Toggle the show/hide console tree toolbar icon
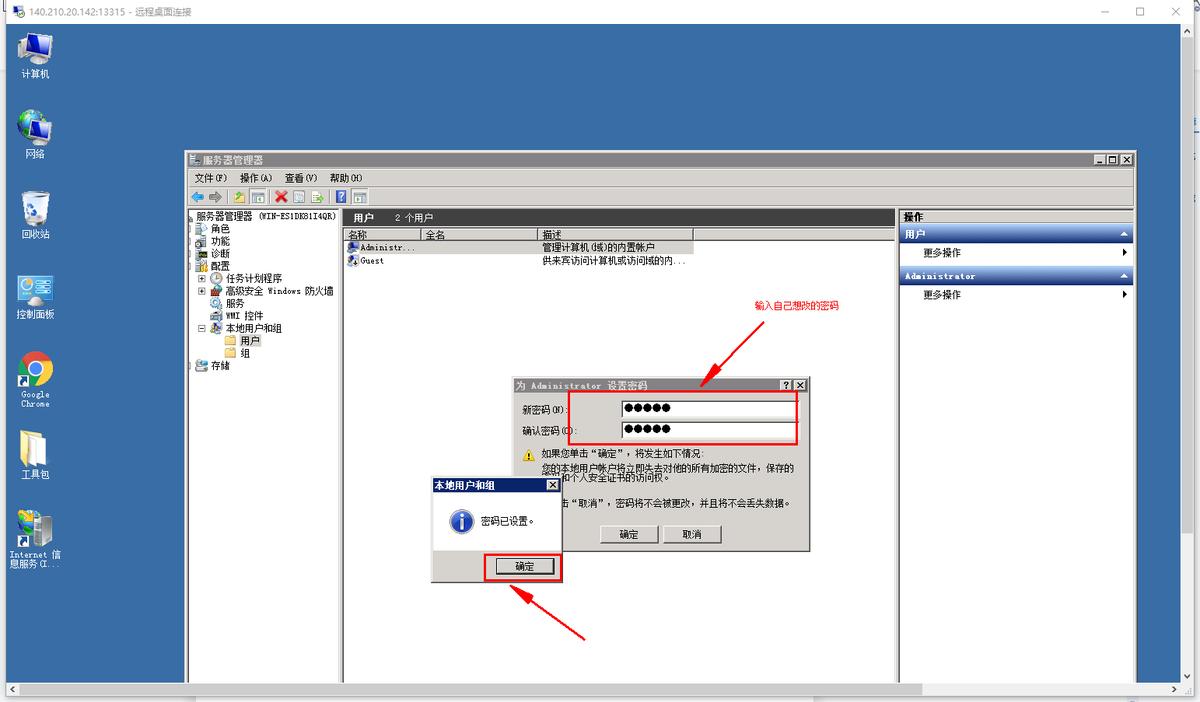The image size is (1200, 702). pyautogui.click(x=257, y=197)
